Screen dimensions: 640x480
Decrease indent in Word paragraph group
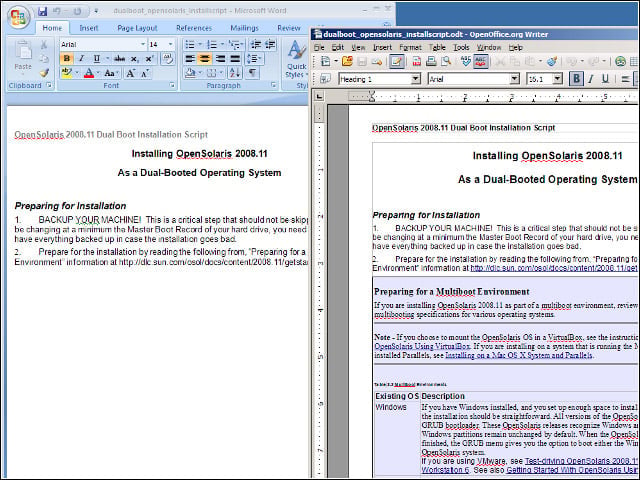(256, 44)
